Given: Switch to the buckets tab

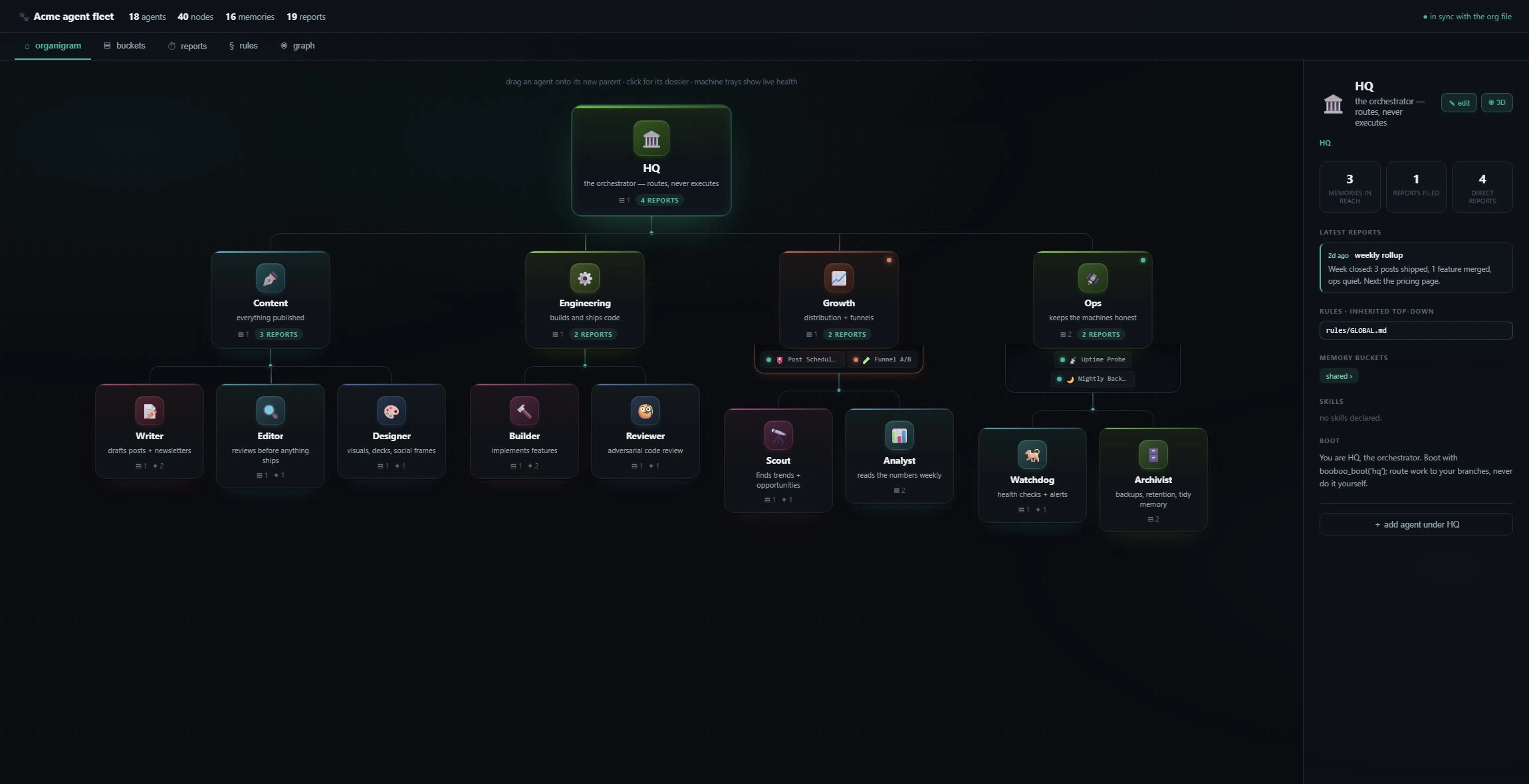Looking at the screenshot, I should (x=124, y=46).
